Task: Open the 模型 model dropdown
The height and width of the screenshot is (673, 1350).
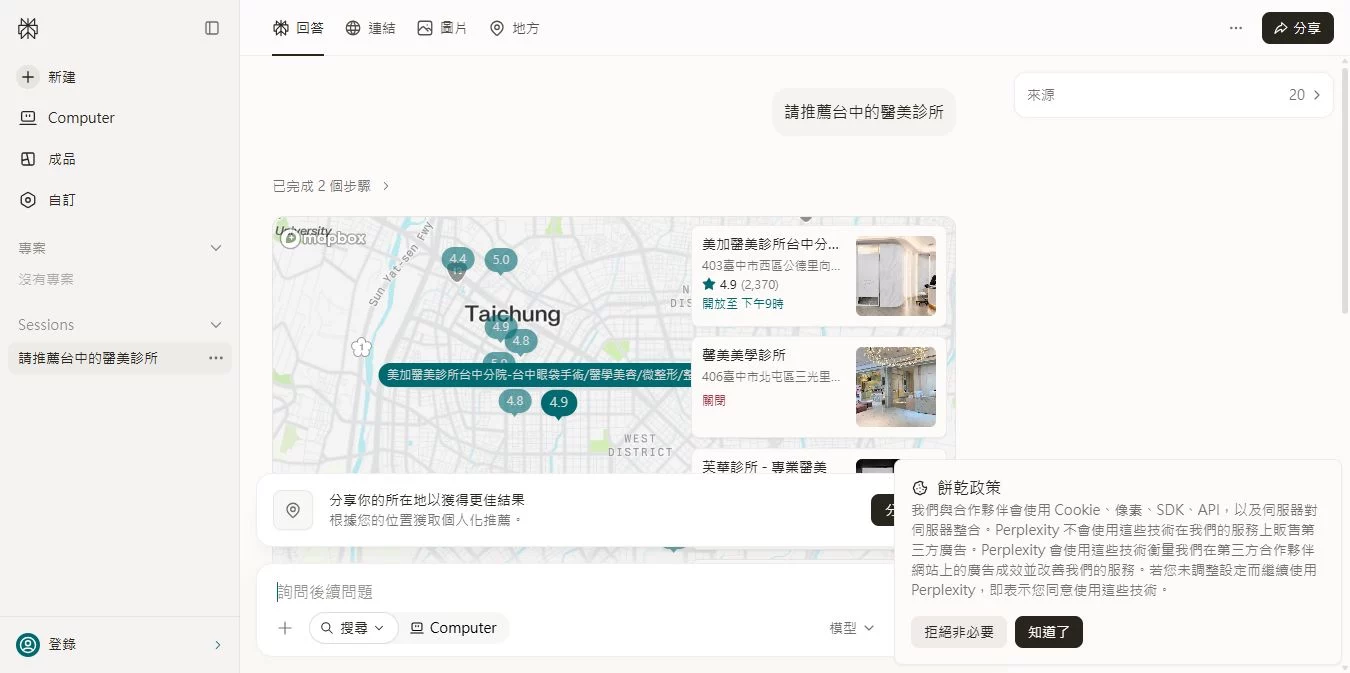Action: (852, 628)
